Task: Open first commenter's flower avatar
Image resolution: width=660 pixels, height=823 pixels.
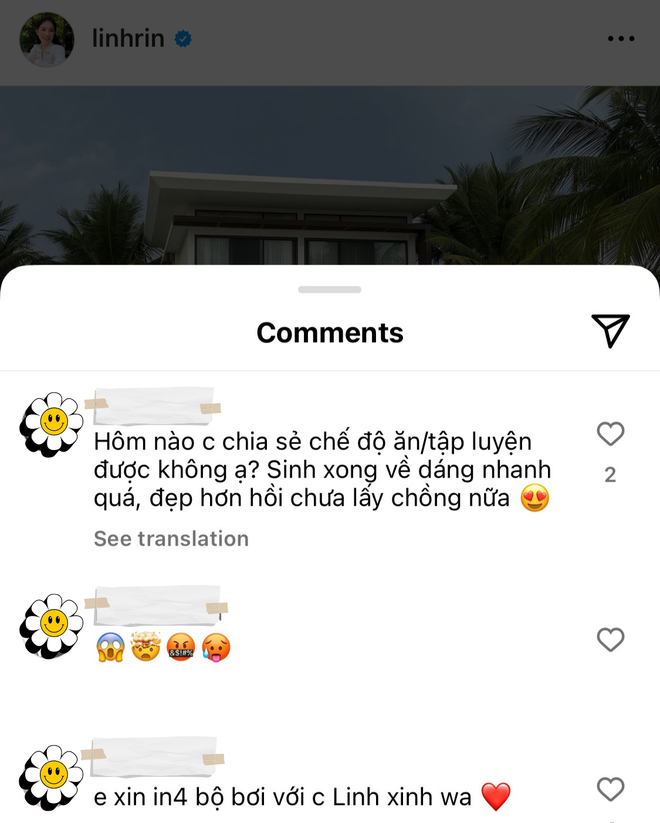Action: click(x=51, y=424)
